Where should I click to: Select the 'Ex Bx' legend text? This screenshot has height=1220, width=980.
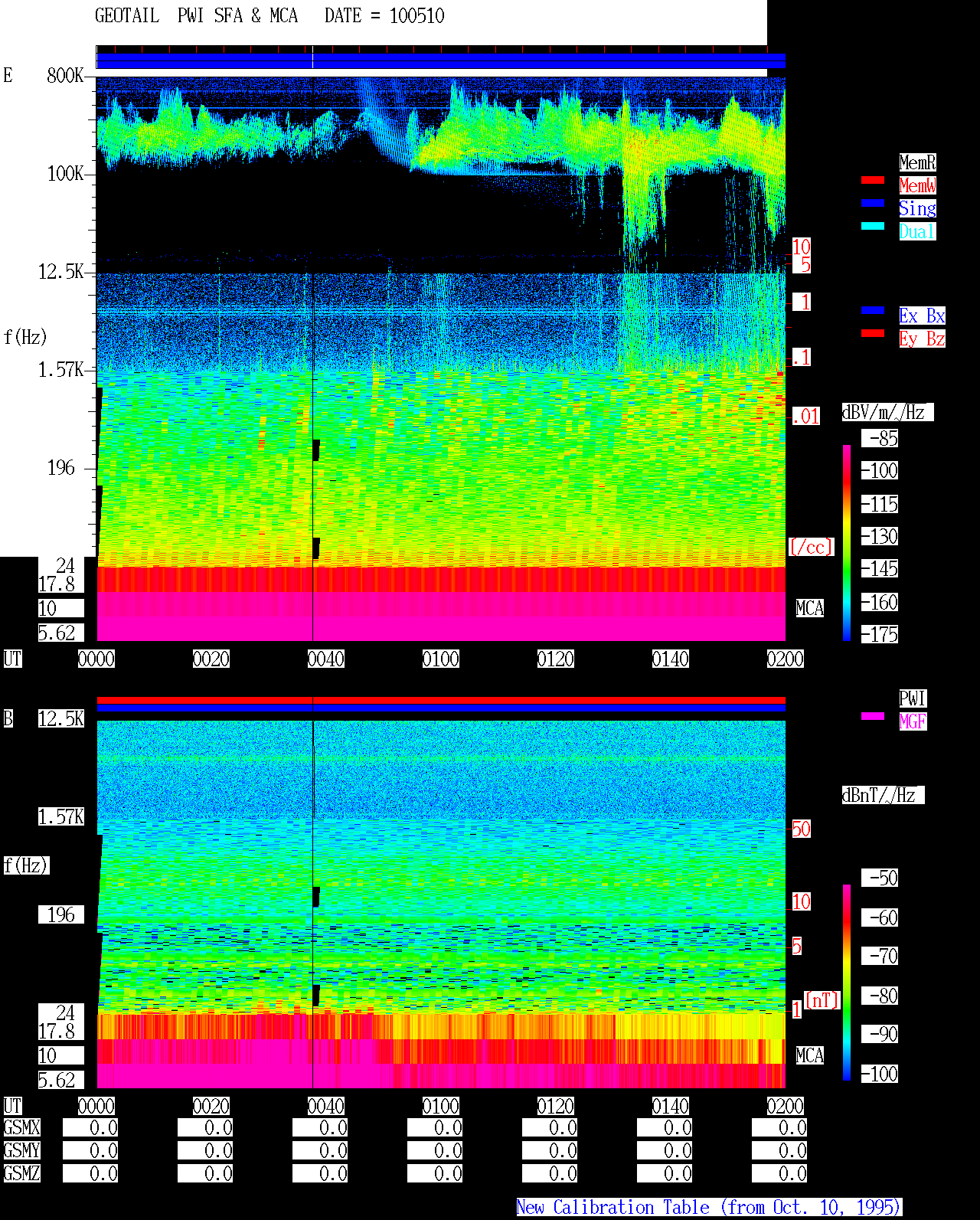pos(922,316)
